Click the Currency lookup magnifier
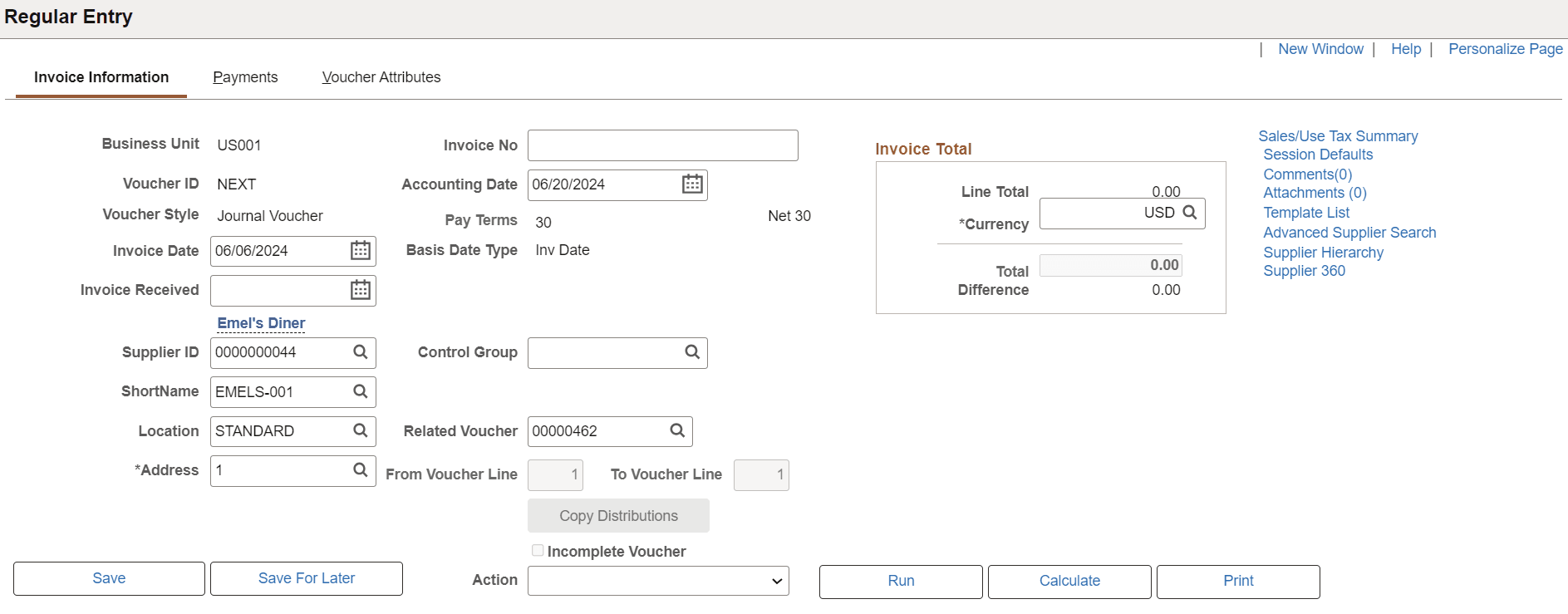Screen dimensions: 1568x614 1190,213
